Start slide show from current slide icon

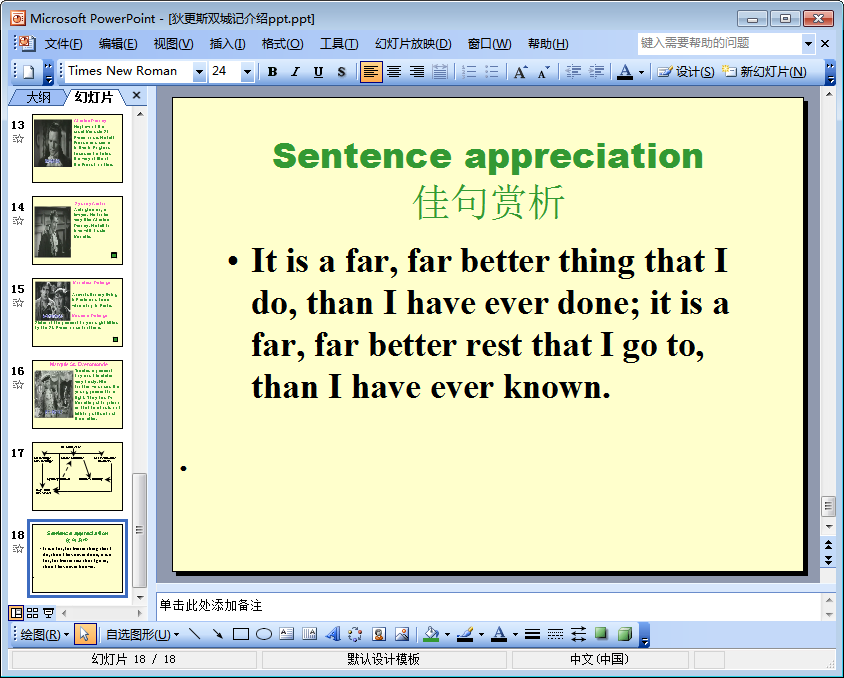click(x=48, y=612)
